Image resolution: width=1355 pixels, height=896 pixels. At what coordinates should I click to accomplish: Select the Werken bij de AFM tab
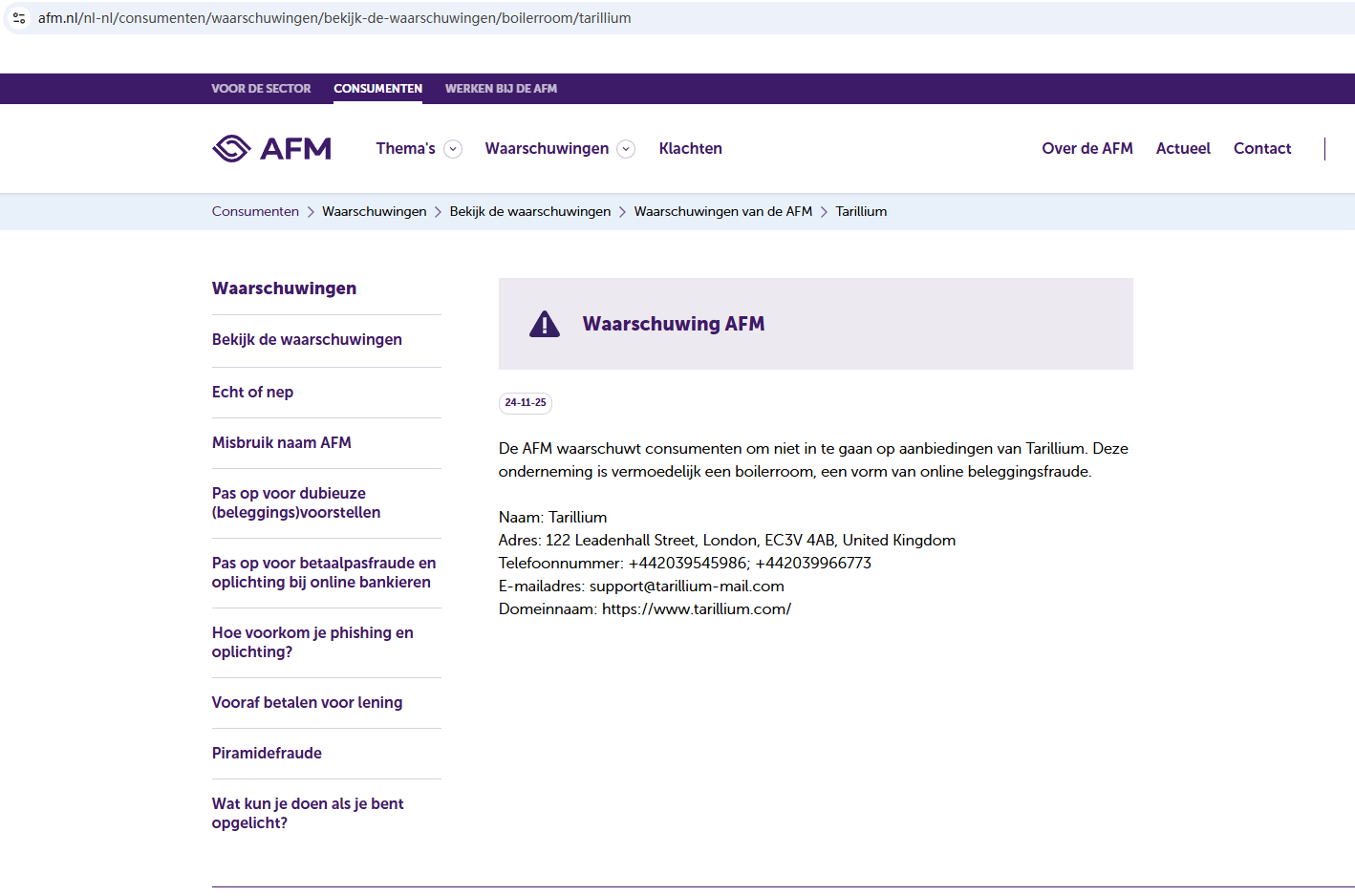tap(501, 89)
